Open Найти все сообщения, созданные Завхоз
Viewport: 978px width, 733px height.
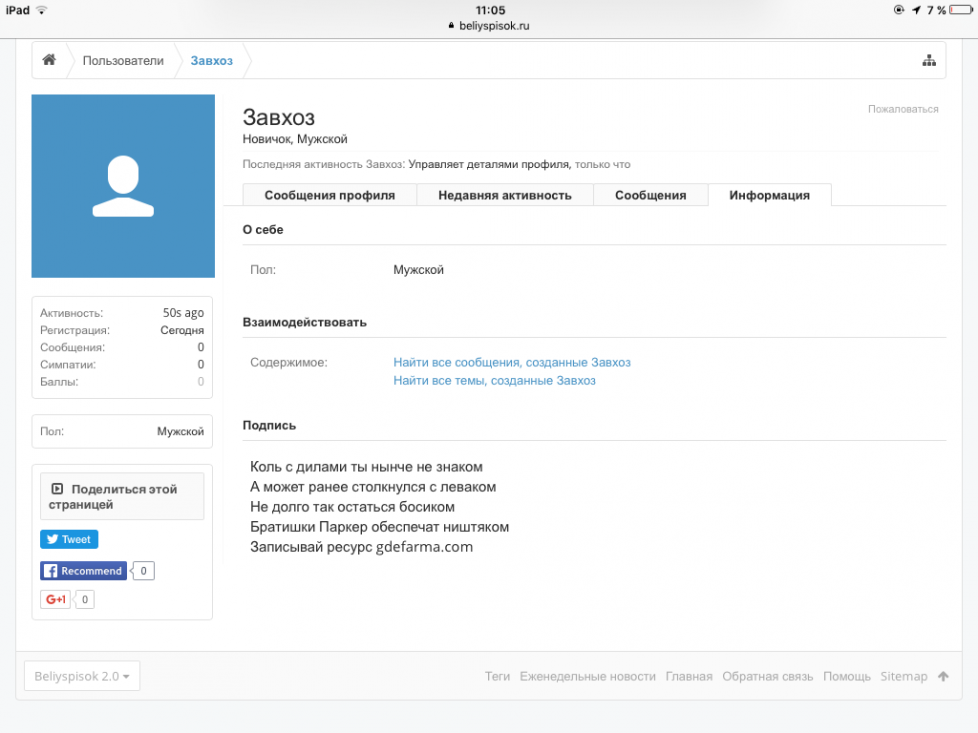[511, 363]
